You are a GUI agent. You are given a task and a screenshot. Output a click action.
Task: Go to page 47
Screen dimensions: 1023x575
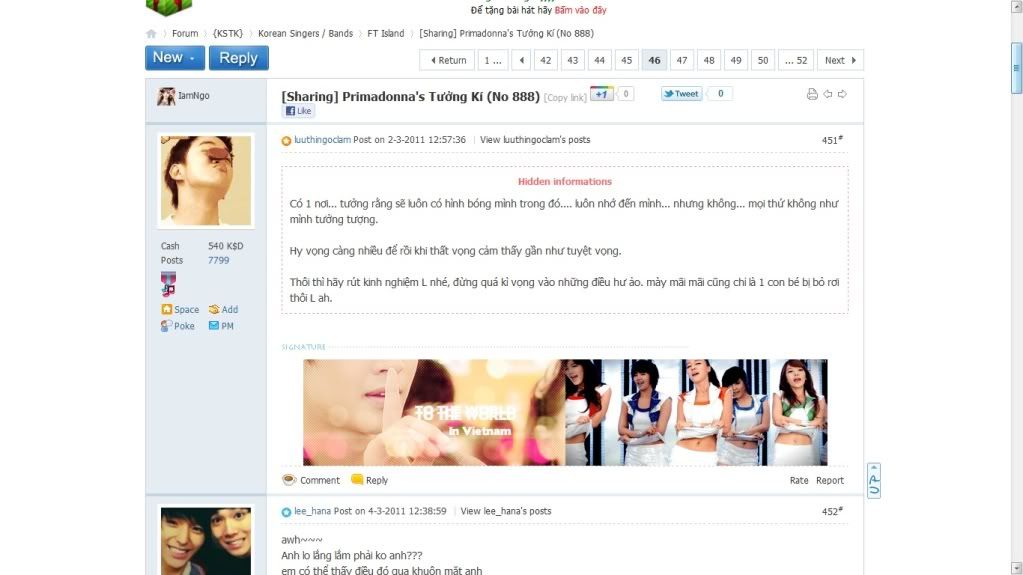pyautogui.click(x=682, y=60)
